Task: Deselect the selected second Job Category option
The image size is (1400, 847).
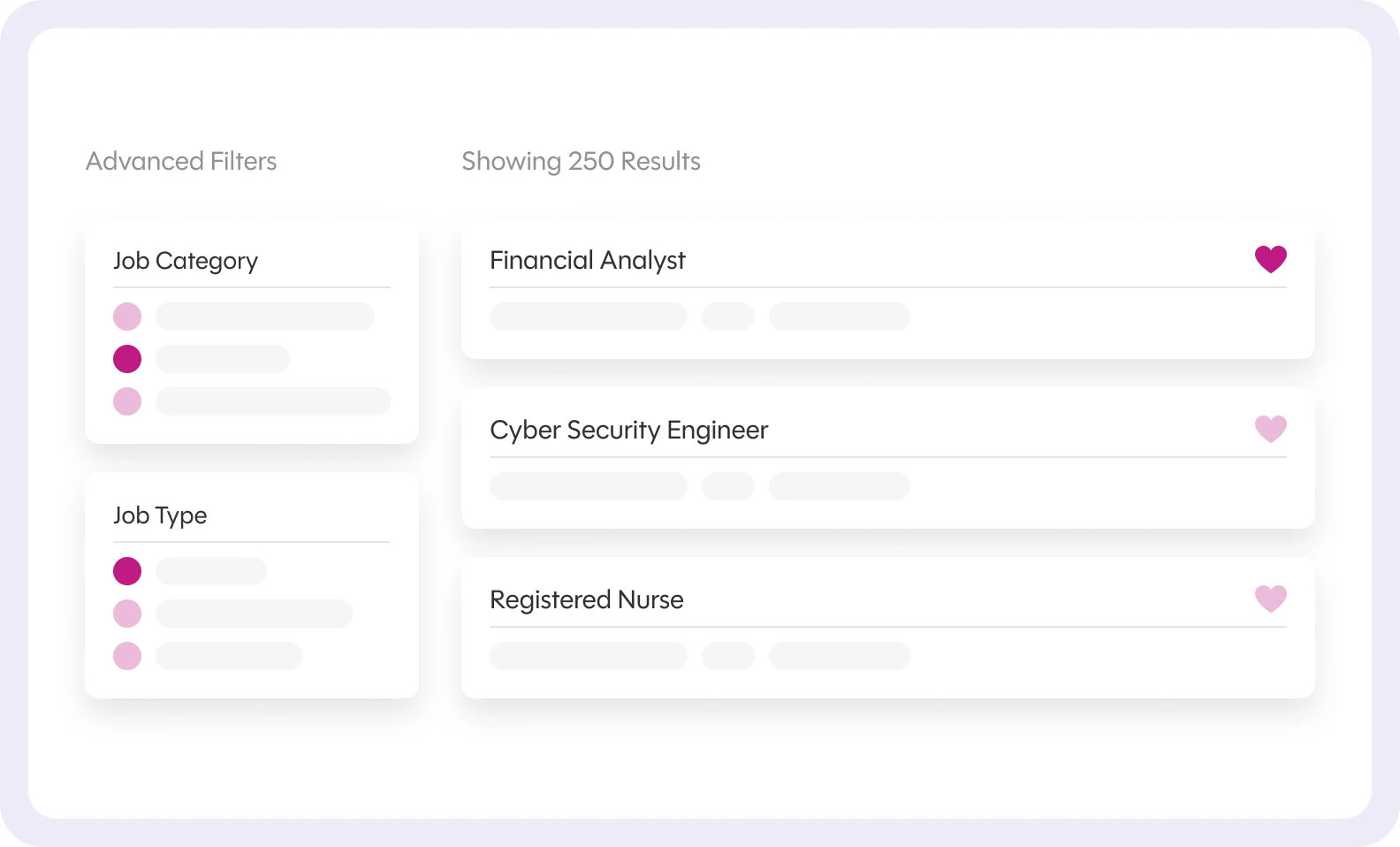Action: 127,359
